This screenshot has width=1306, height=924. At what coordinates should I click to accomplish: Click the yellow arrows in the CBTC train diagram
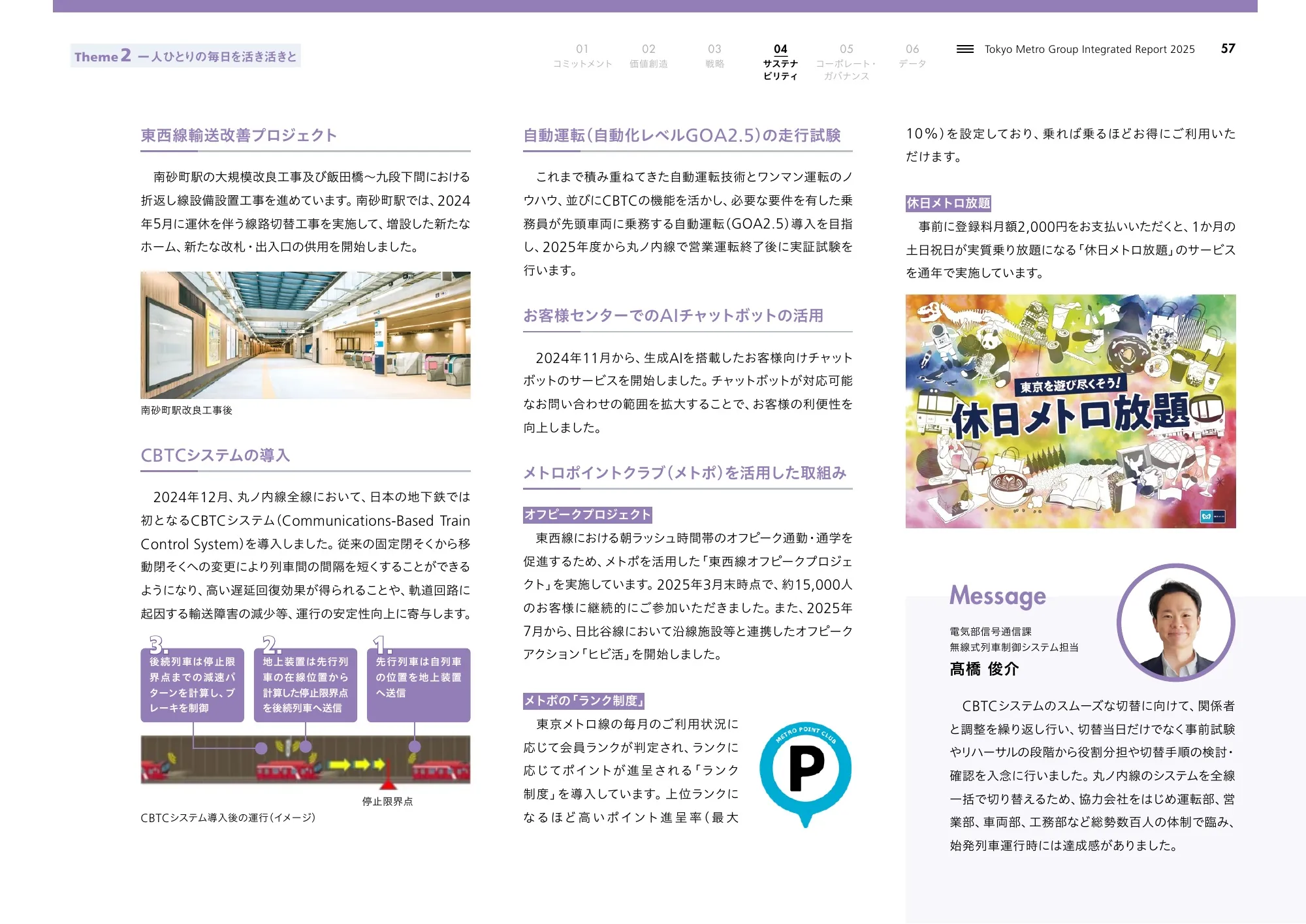tap(356, 764)
